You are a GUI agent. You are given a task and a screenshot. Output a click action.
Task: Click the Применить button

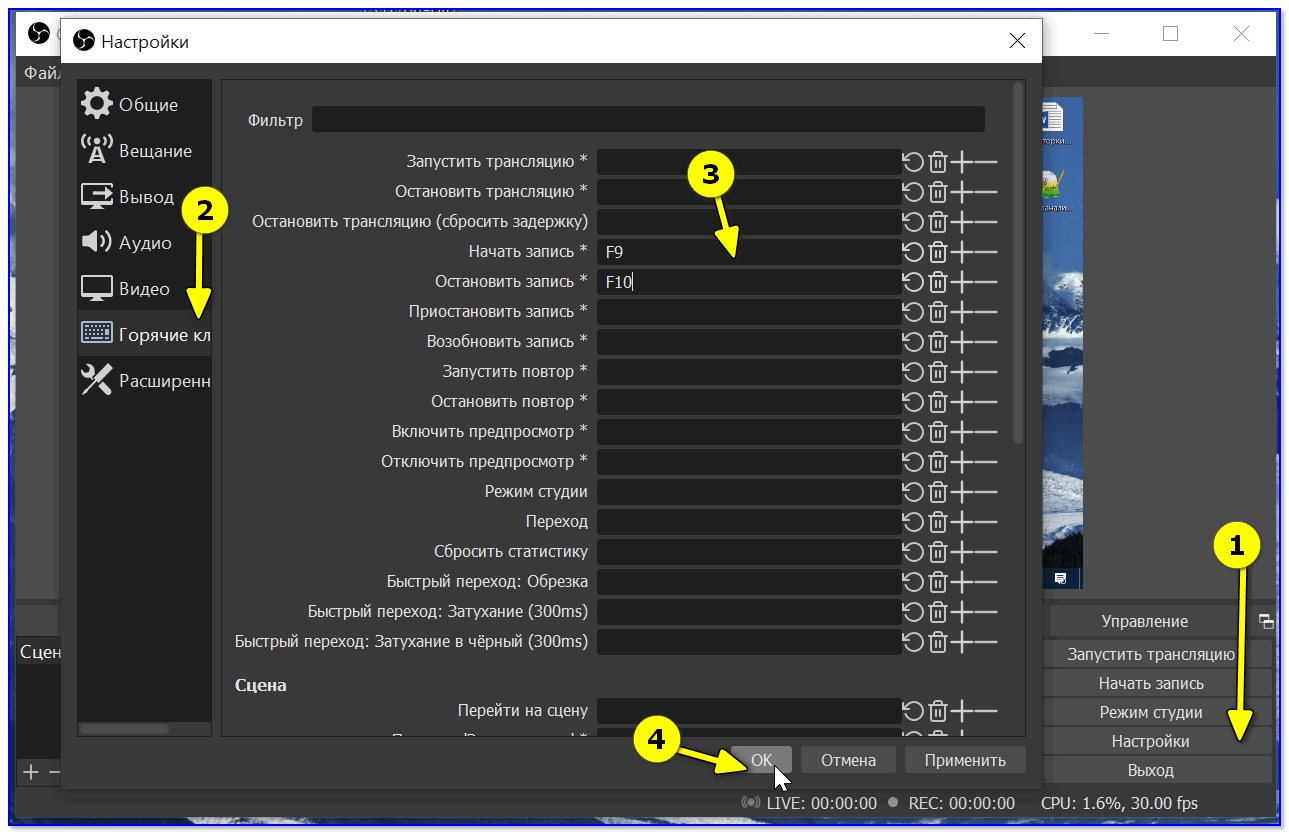point(965,760)
